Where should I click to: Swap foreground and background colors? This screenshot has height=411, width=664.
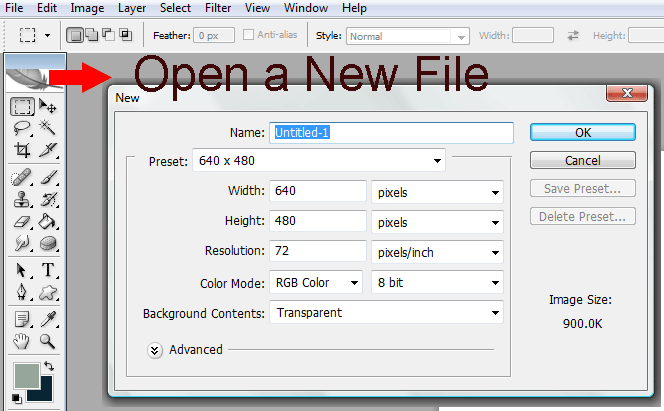pos(49,366)
